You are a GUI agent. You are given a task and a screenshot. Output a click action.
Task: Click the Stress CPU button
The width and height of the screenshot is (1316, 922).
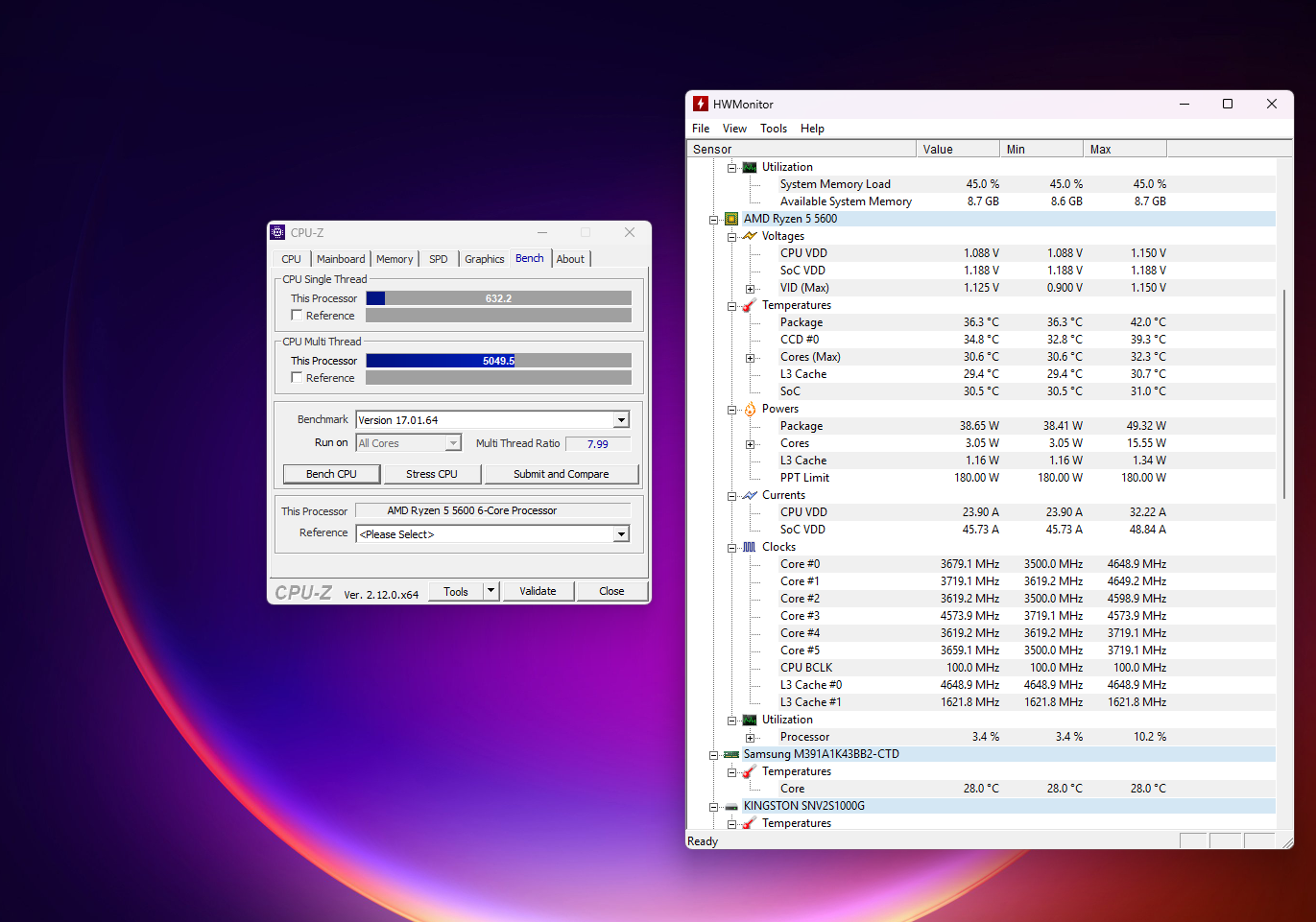432,474
